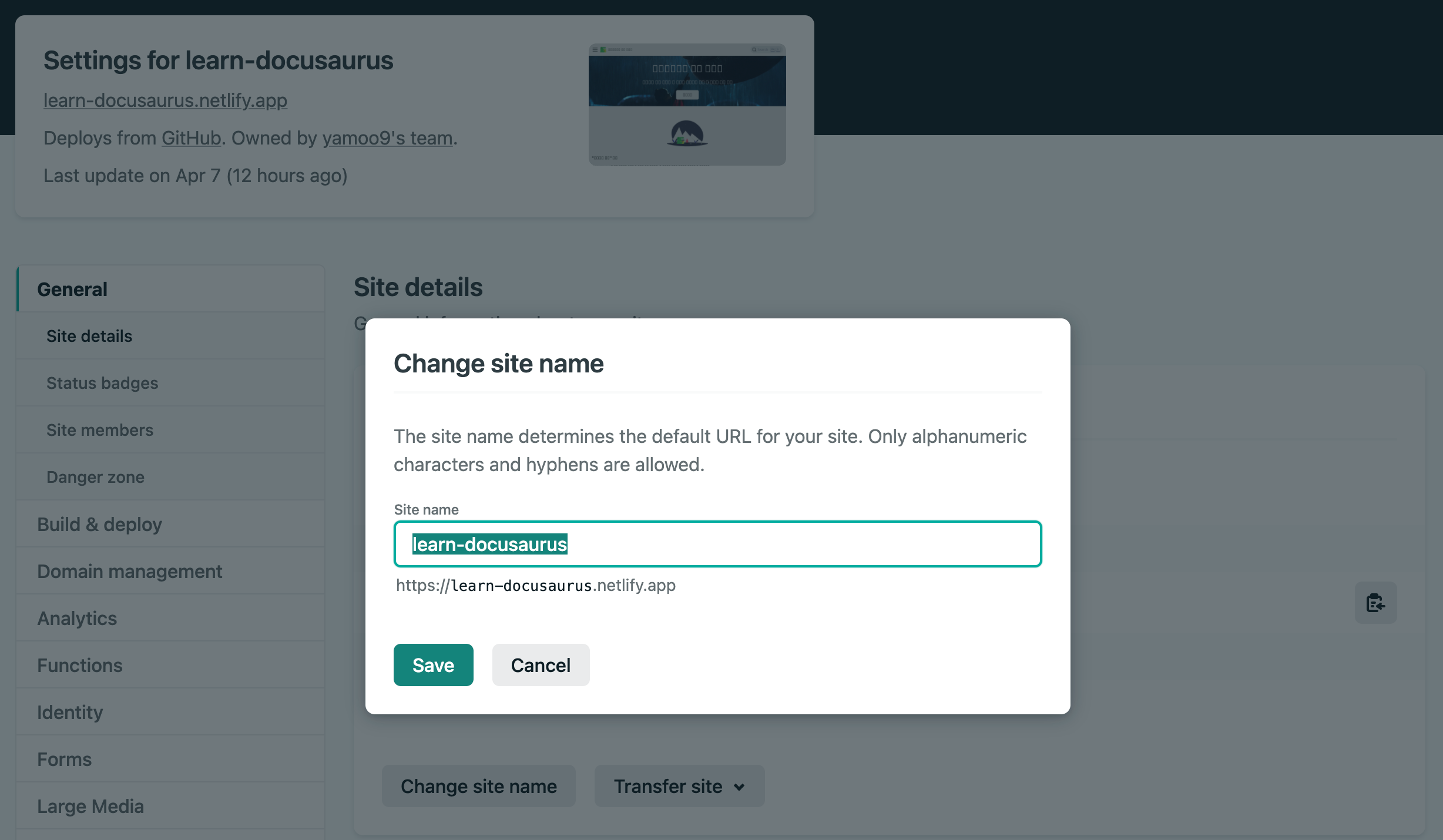This screenshot has width=1443, height=840.
Task: Click the Change site name button
Action: (478, 786)
